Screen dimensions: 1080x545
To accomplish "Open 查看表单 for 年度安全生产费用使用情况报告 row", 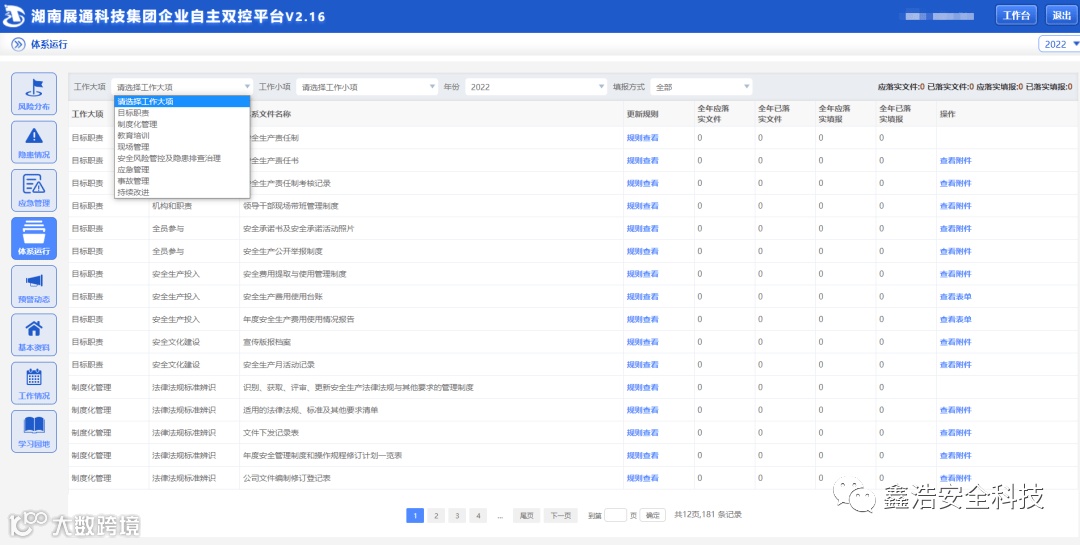I will coord(955,320).
